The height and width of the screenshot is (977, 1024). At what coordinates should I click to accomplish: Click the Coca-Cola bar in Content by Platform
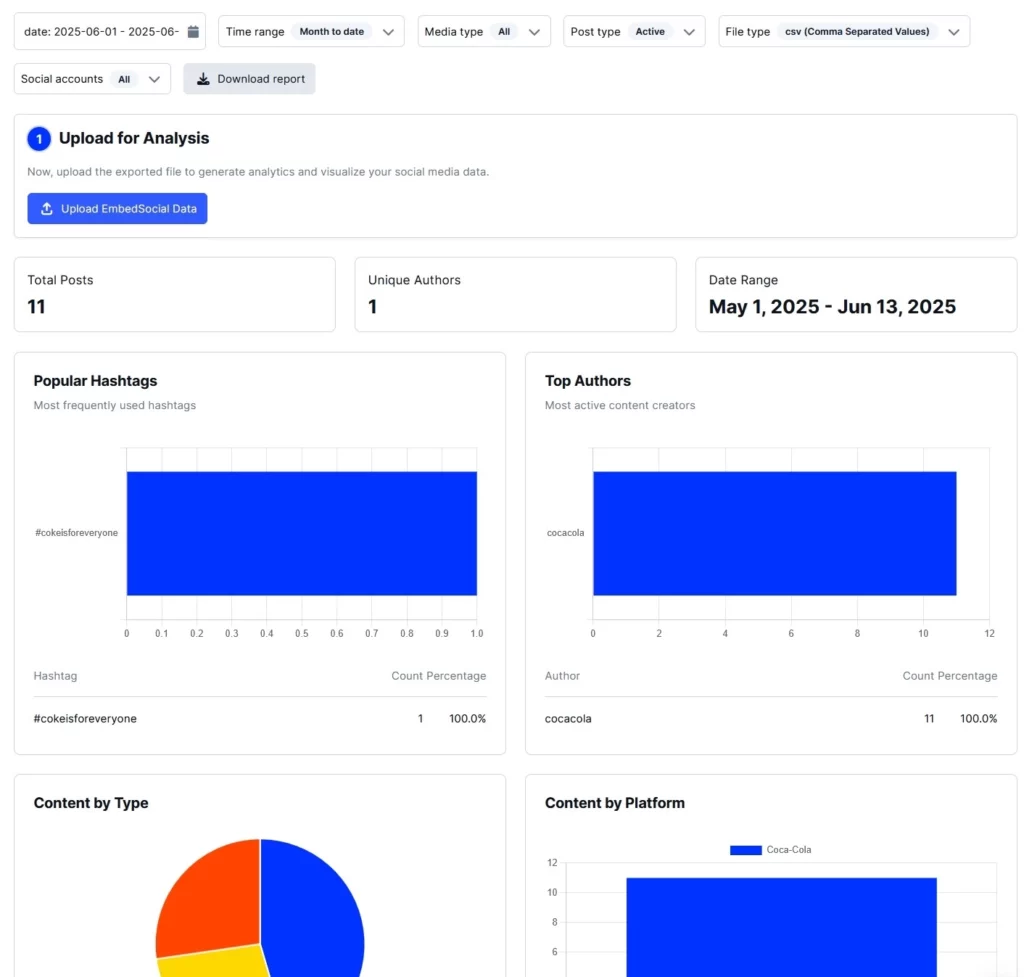coord(782,927)
